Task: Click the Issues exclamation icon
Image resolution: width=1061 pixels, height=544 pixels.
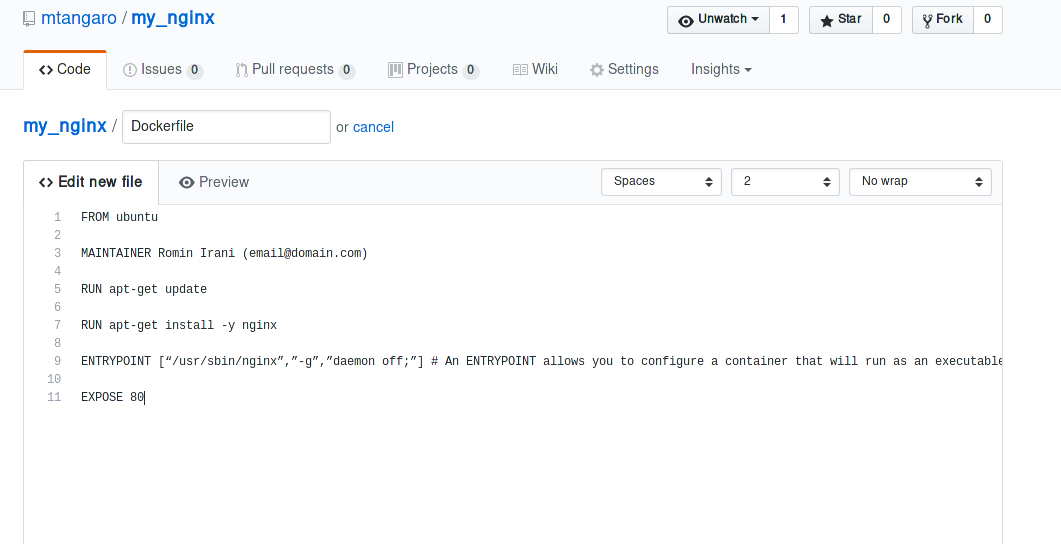Action: point(130,70)
